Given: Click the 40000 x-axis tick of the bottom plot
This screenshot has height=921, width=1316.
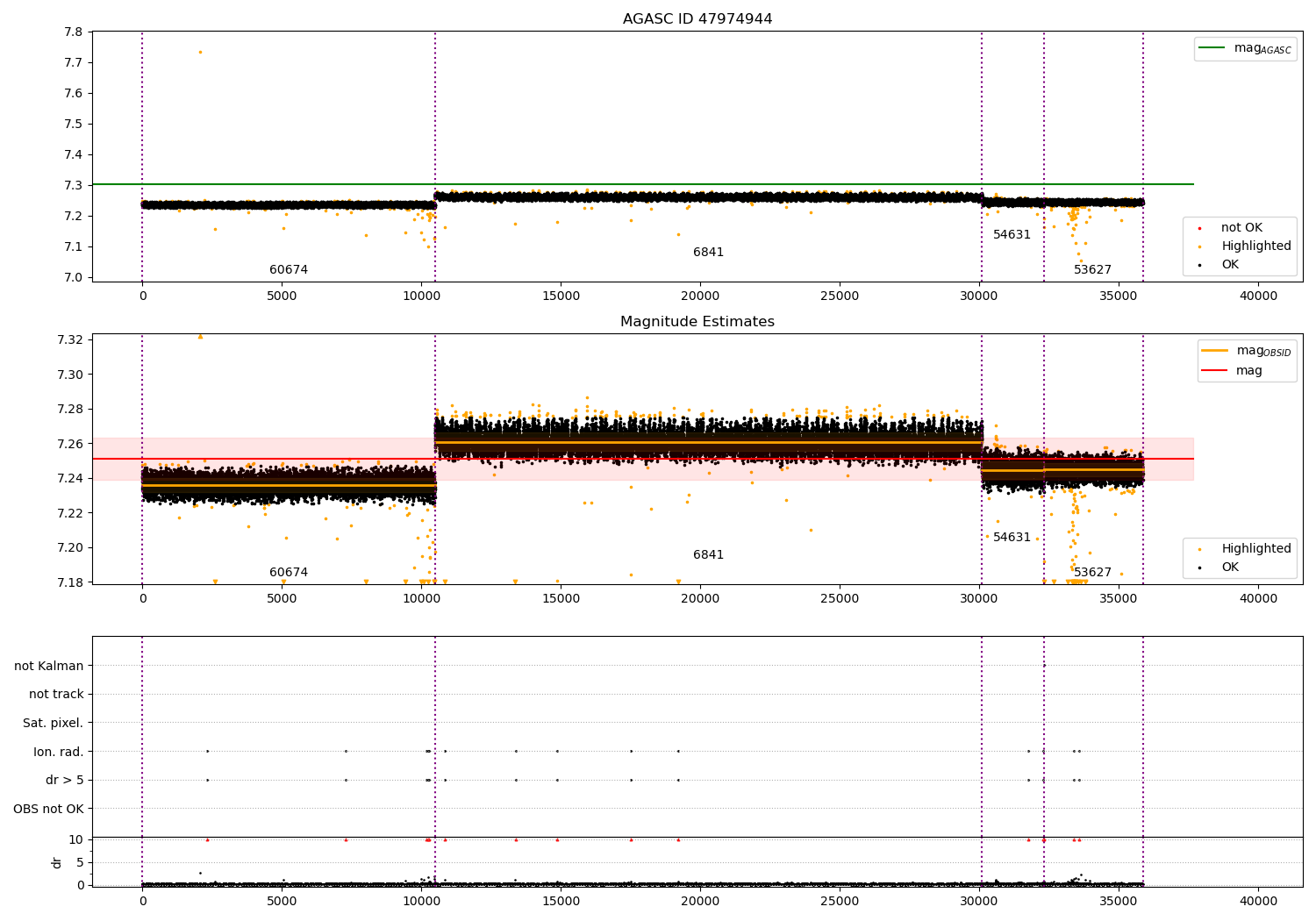Looking at the screenshot, I should (1258, 901).
